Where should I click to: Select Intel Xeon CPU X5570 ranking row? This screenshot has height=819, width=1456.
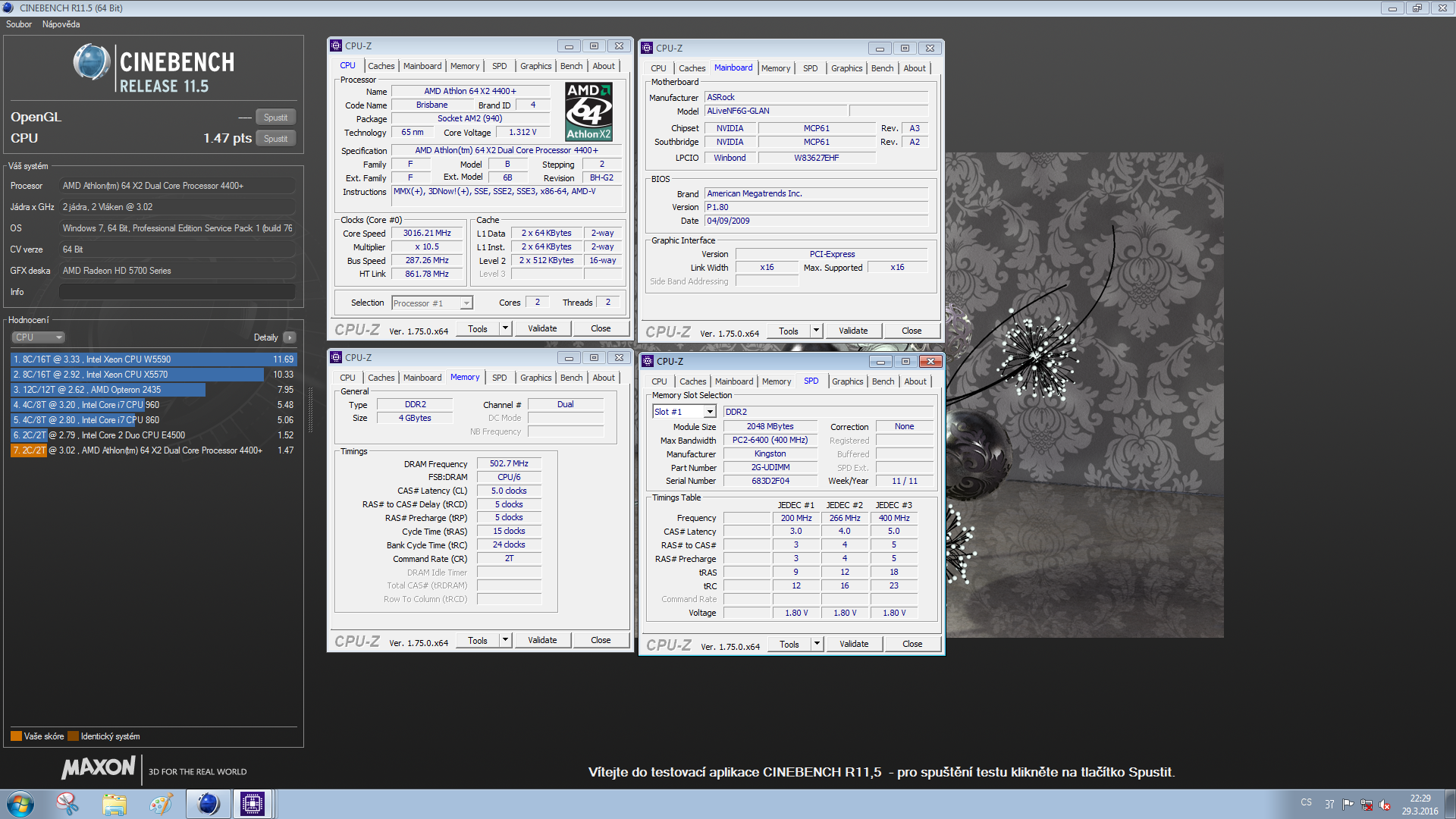[x=153, y=375]
